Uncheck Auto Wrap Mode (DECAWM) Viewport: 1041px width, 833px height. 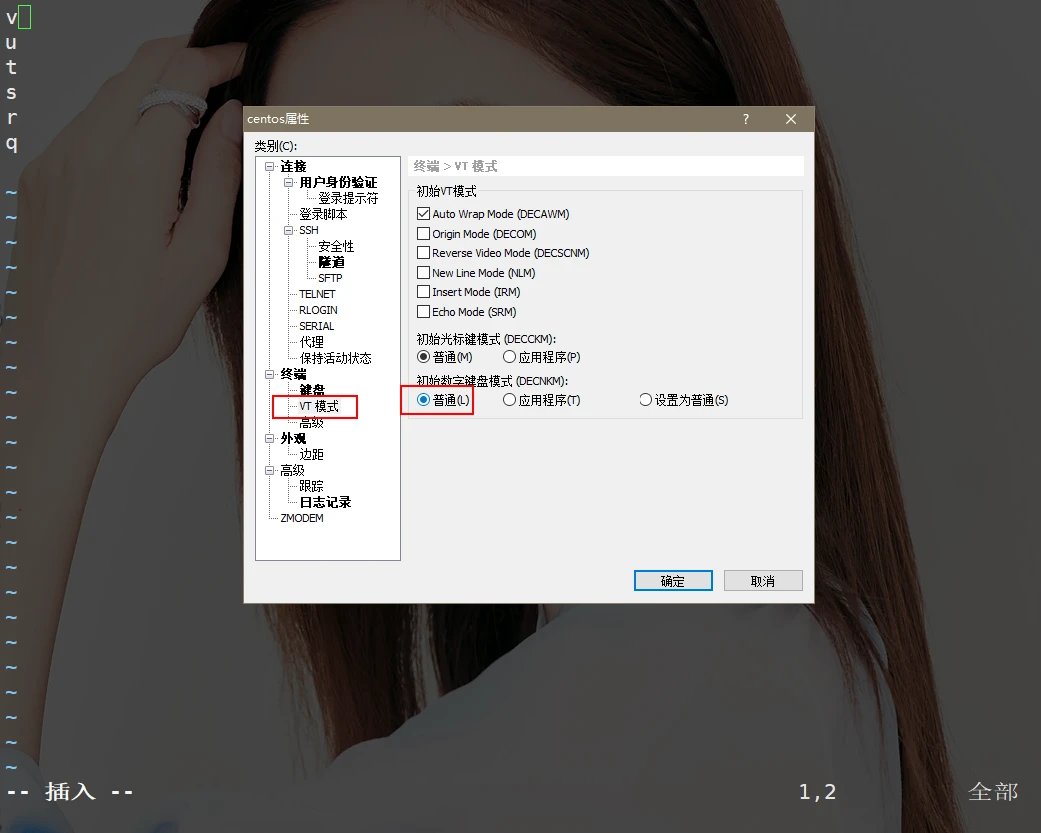click(x=423, y=214)
